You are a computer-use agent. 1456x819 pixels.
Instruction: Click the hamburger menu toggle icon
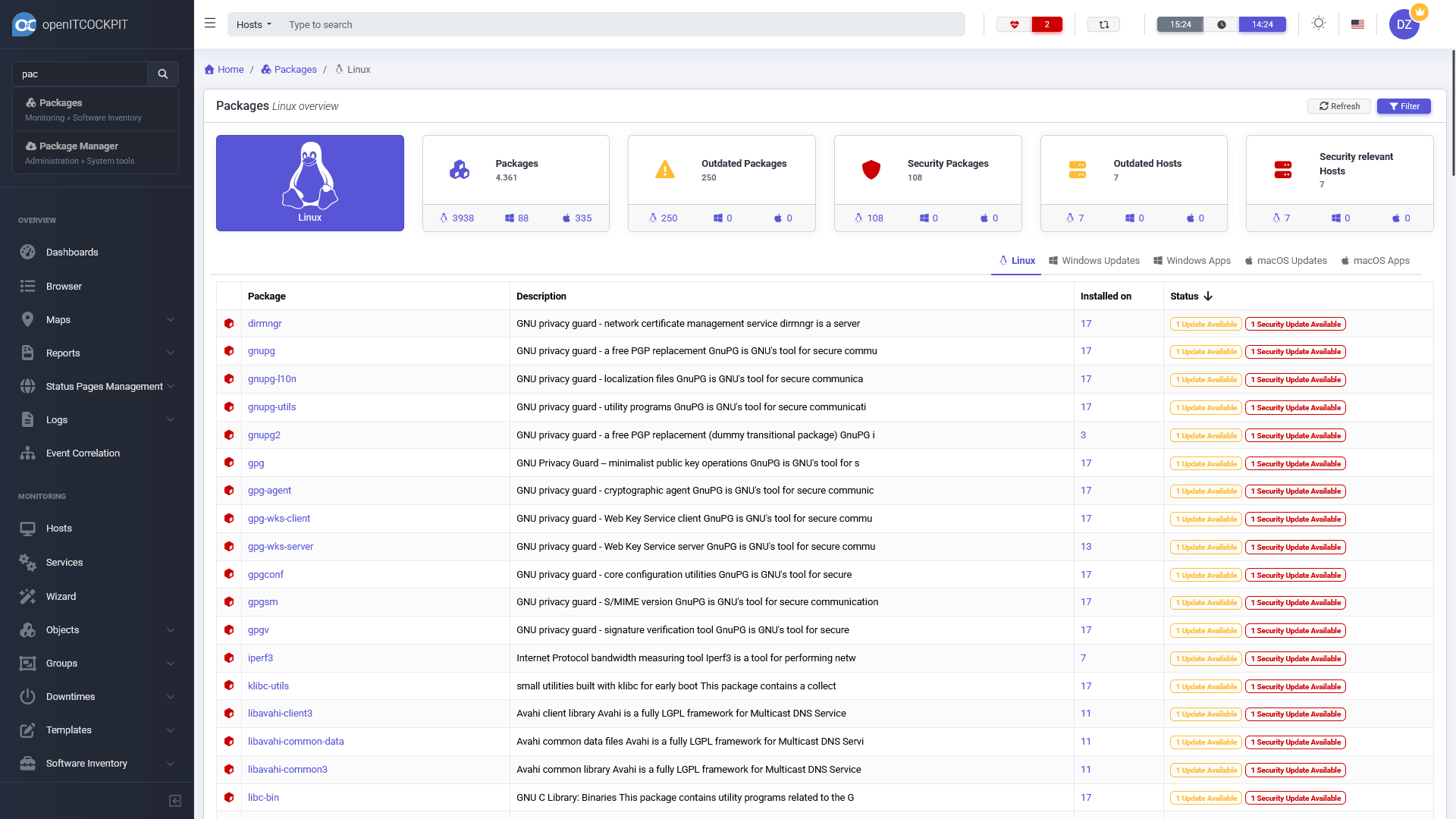tap(210, 24)
